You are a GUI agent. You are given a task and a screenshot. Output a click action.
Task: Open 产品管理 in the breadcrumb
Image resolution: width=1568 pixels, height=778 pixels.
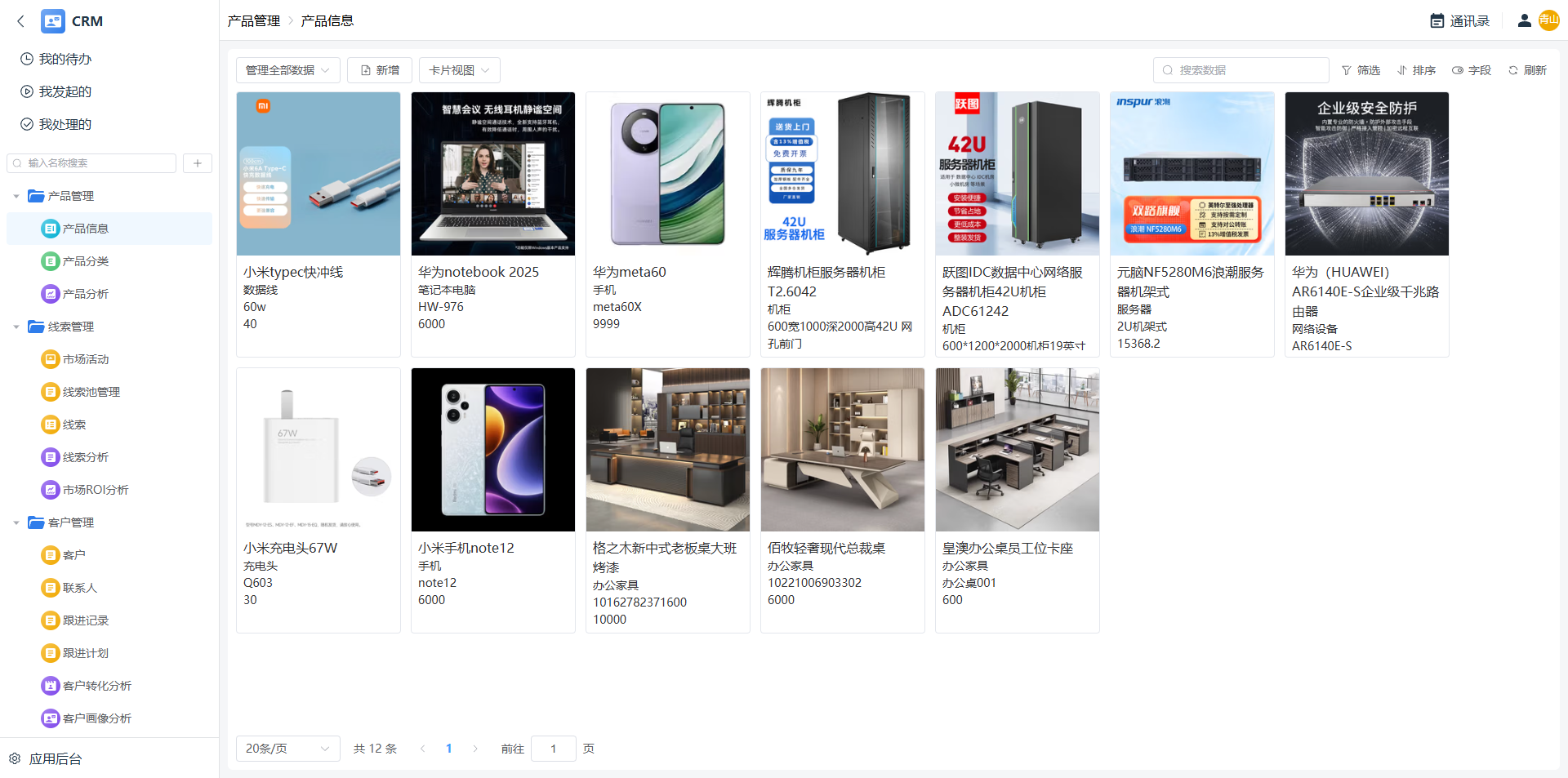(254, 21)
